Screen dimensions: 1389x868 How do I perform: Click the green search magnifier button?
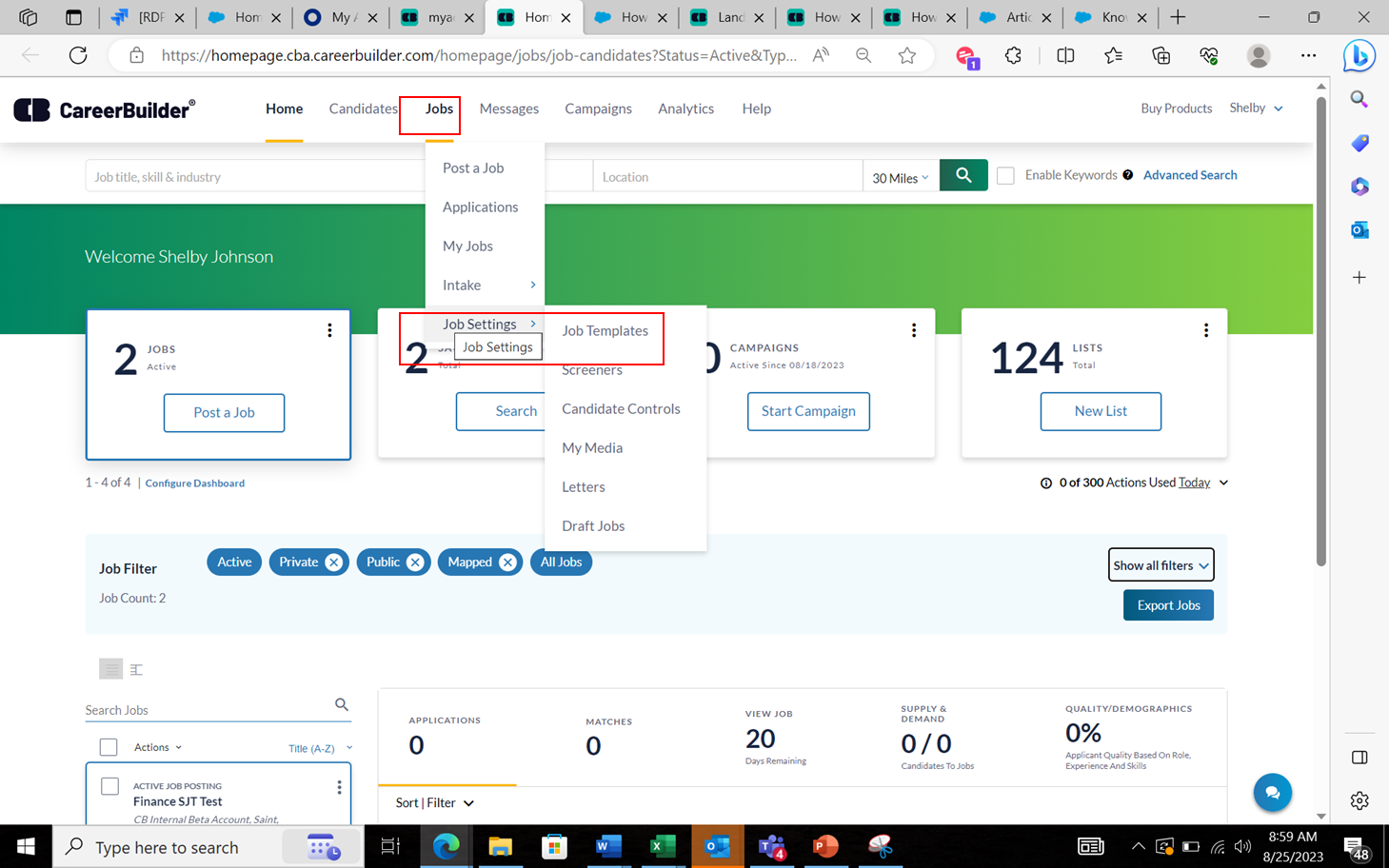click(x=962, y=175)
